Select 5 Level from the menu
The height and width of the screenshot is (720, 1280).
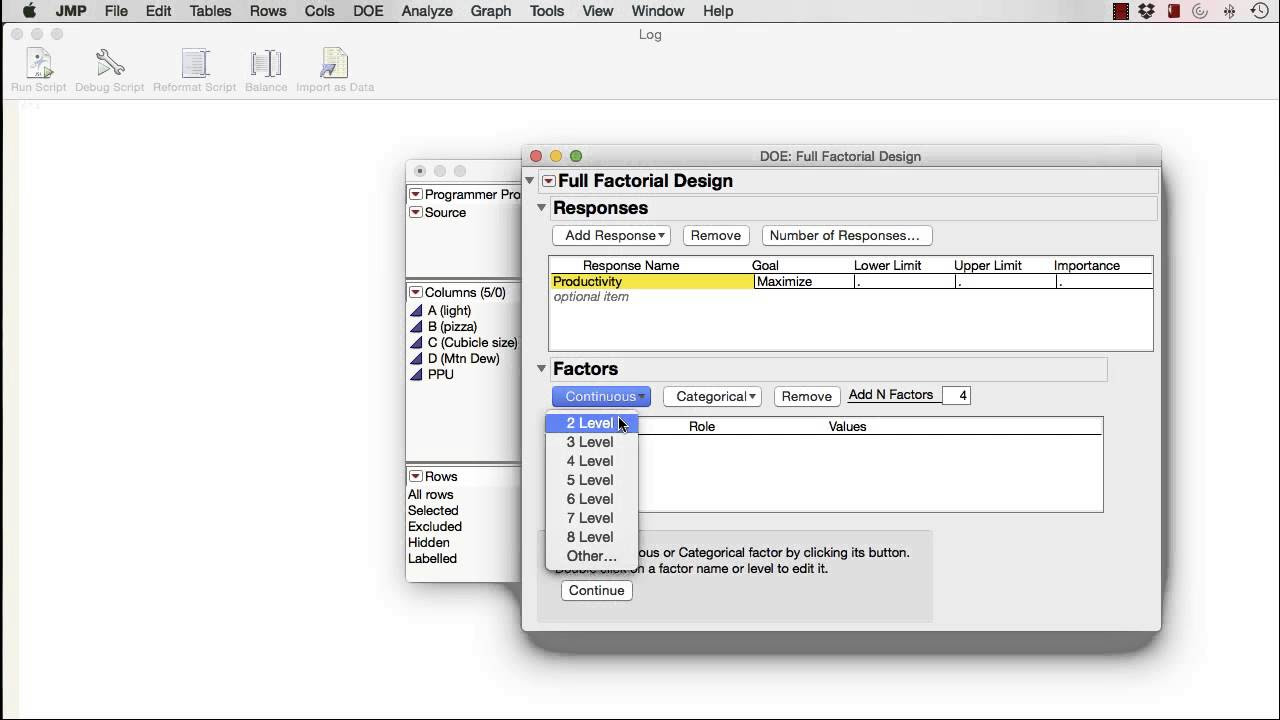click(591, 480)
